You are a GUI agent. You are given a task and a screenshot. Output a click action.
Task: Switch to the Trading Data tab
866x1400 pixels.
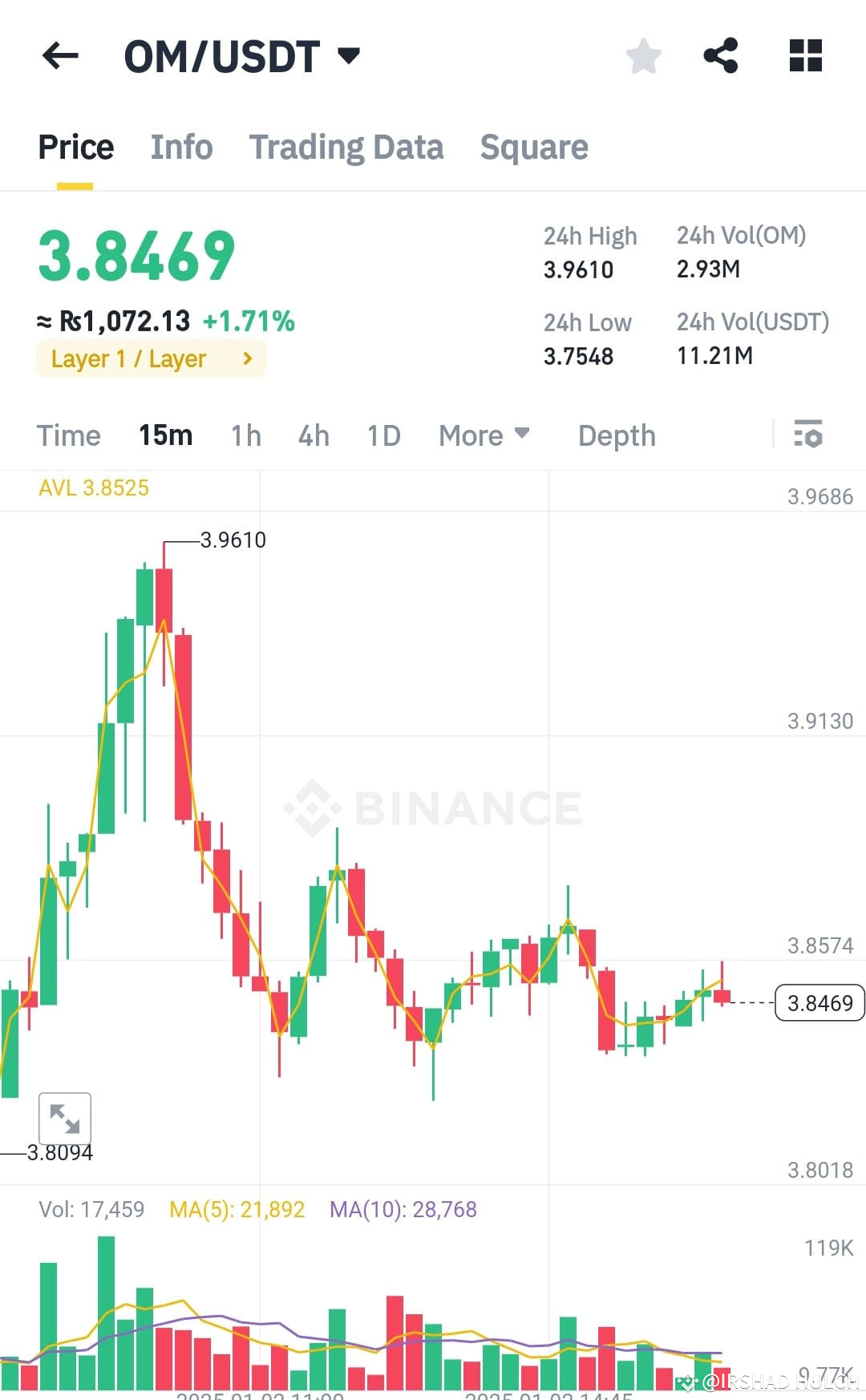point(346,147)
